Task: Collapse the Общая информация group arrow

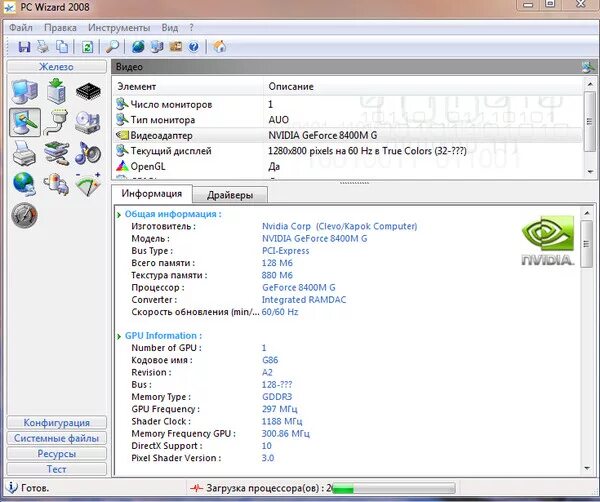Action: pos(119,215)
